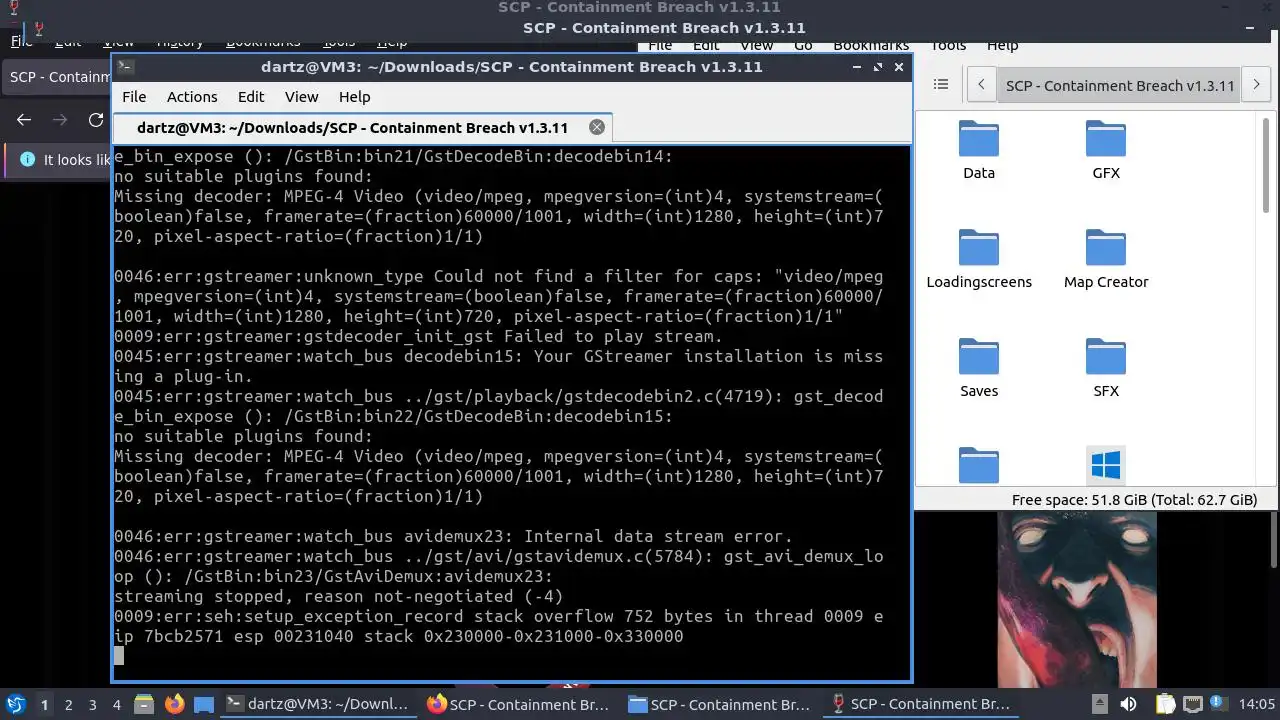Click the 14:05 panel clock
This screenshot has height=720, width=1280.
1257,704
